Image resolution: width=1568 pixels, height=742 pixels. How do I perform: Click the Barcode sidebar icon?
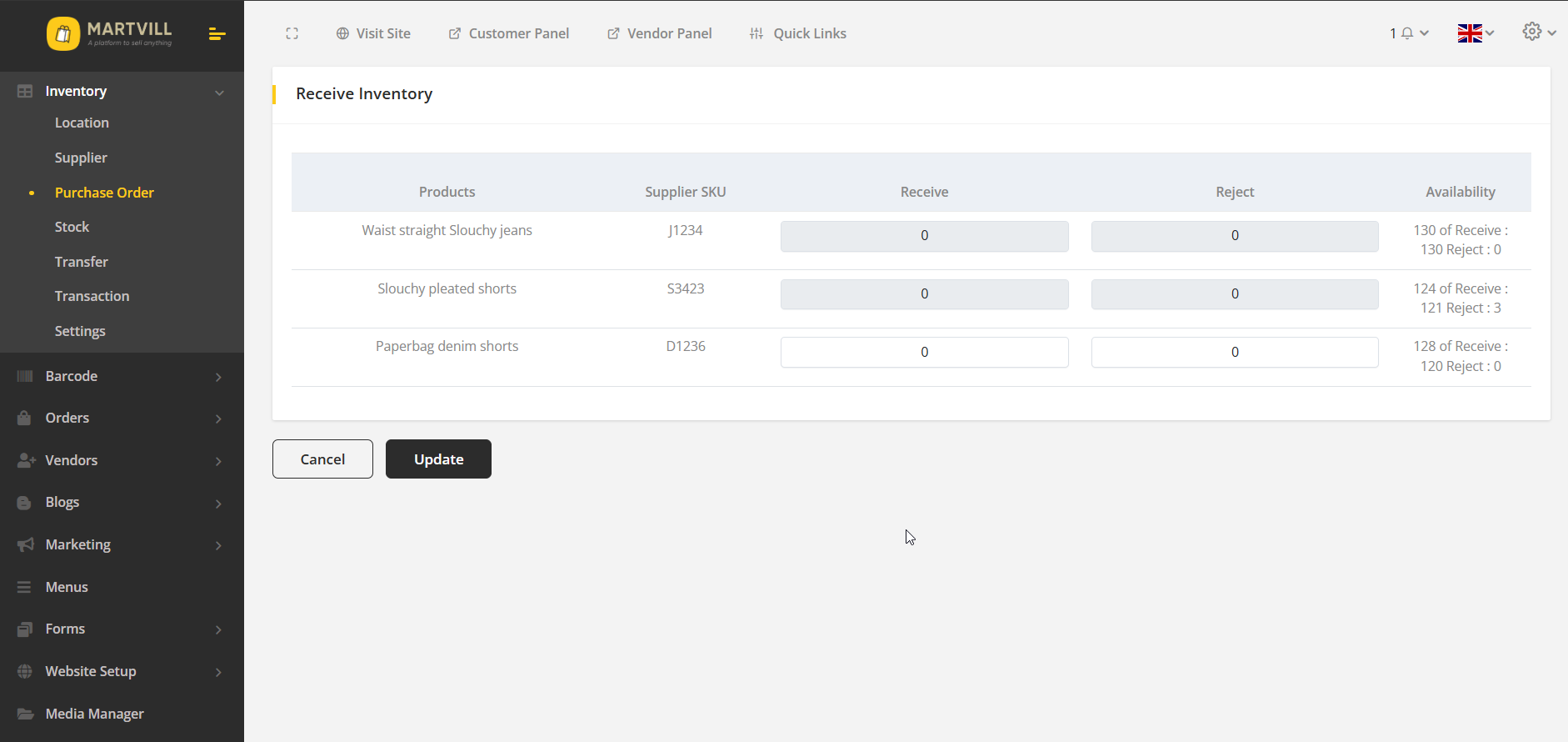(x=25, y=376)
